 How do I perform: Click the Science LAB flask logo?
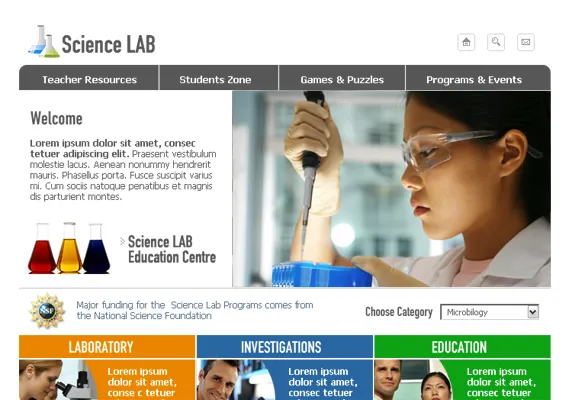(x=92, y=42)
